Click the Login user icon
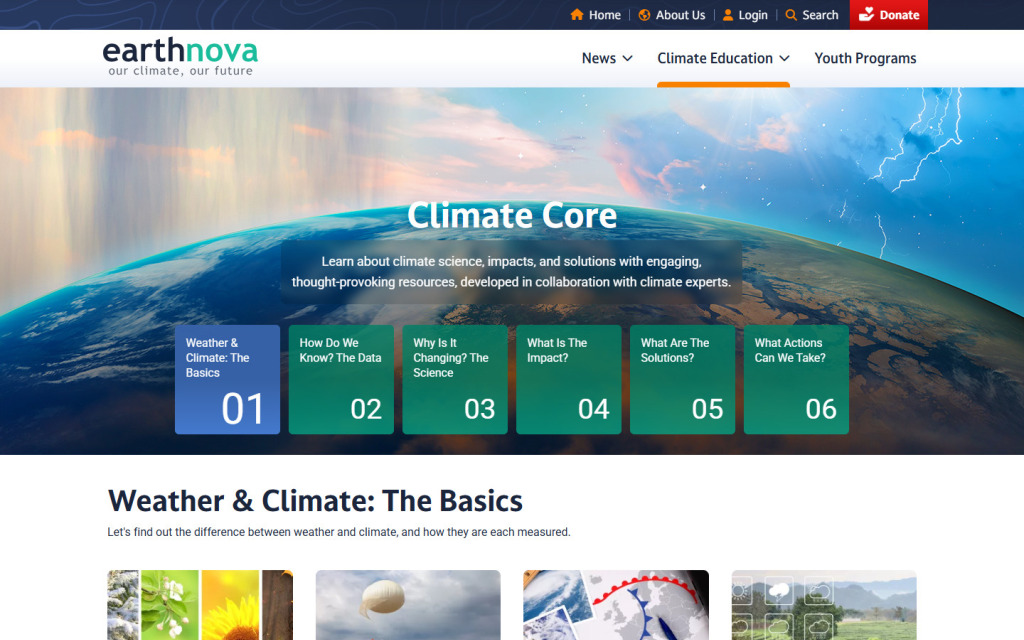This screenshot has width=1024, height=640. [x=728, y=15]
